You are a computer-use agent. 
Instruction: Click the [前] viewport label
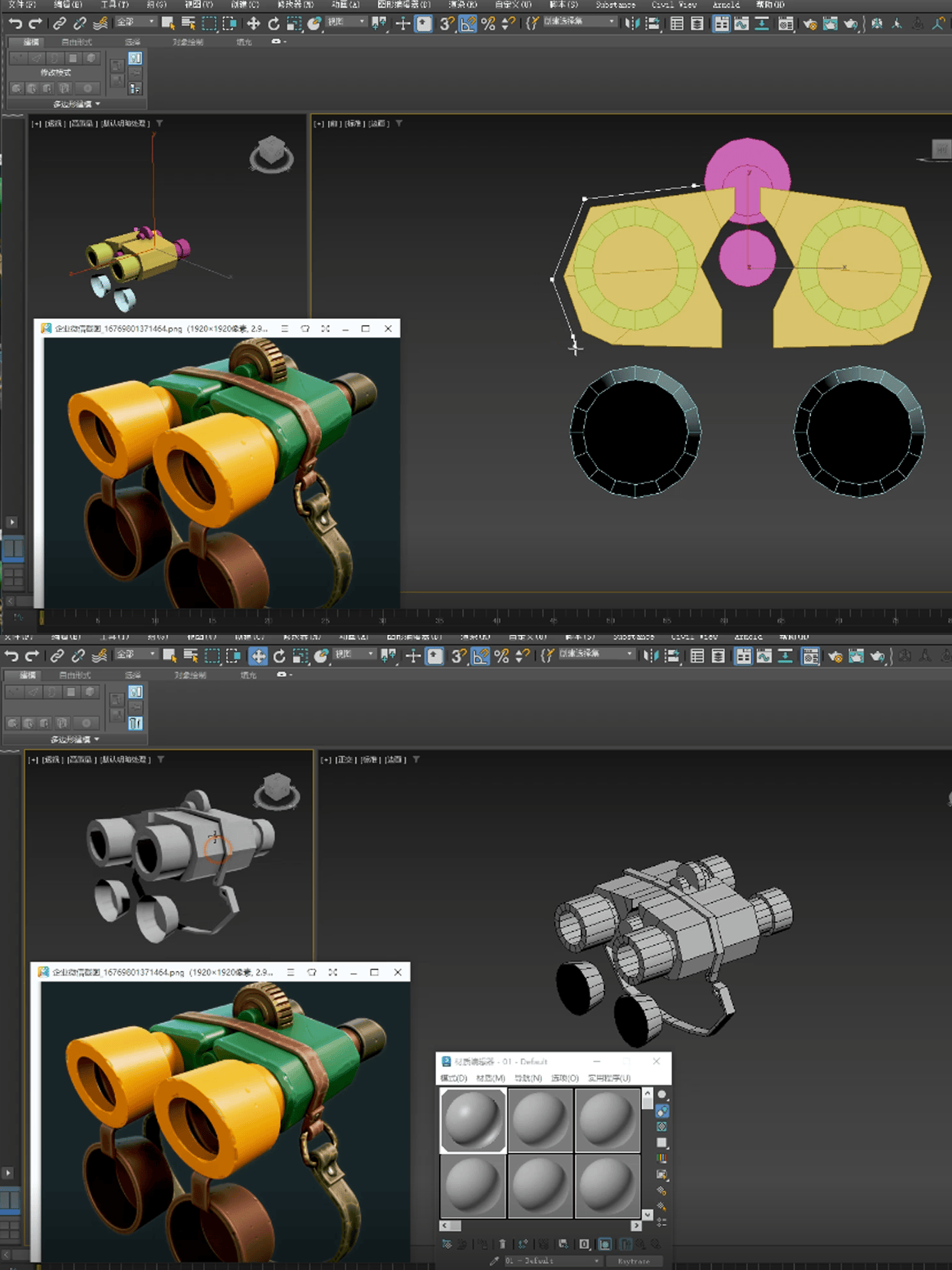pyautogui.click(x=333, y=123)
